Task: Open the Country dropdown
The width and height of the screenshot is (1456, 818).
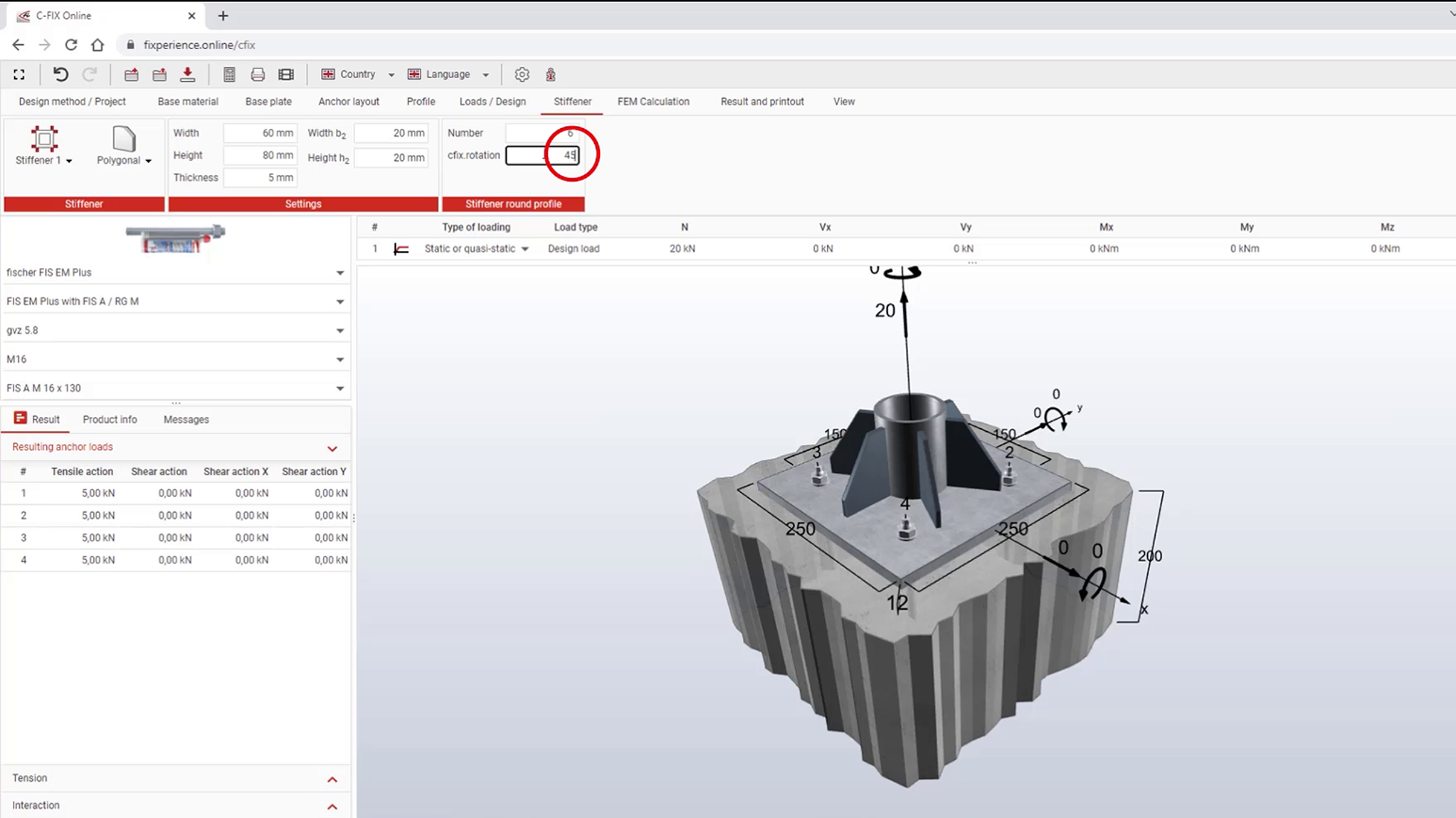Action: tap(391, 74)
